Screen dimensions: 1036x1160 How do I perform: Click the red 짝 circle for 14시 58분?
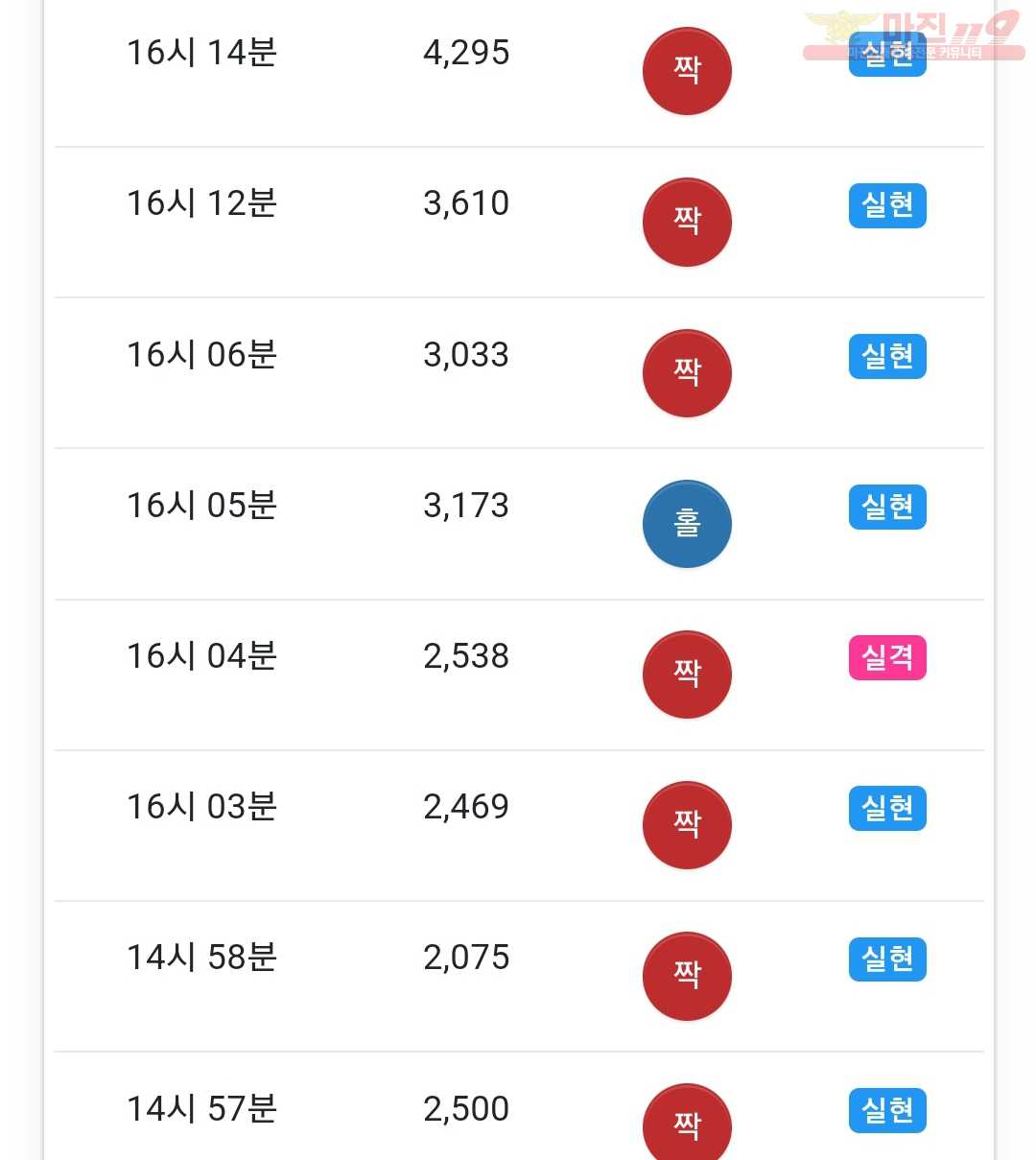pyautogui.click(x=687, y=976)
